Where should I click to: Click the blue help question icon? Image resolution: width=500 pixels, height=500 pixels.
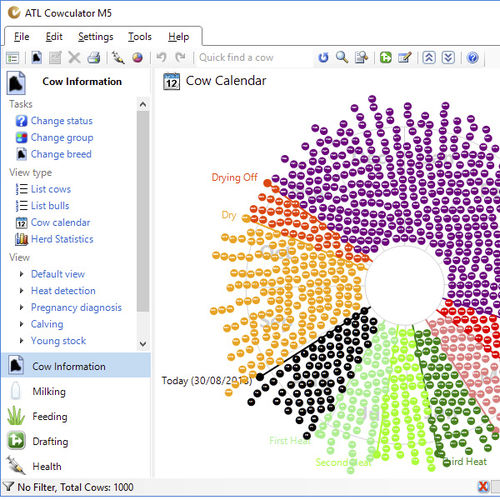(x=473, y=58)
